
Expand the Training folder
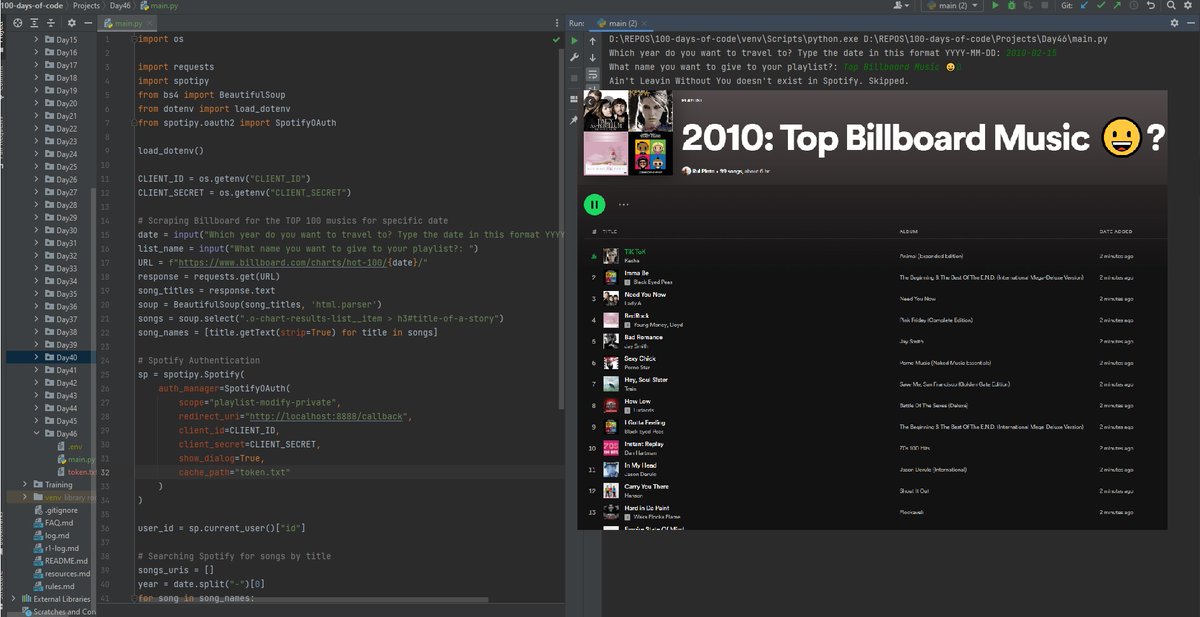coord(25,484)
